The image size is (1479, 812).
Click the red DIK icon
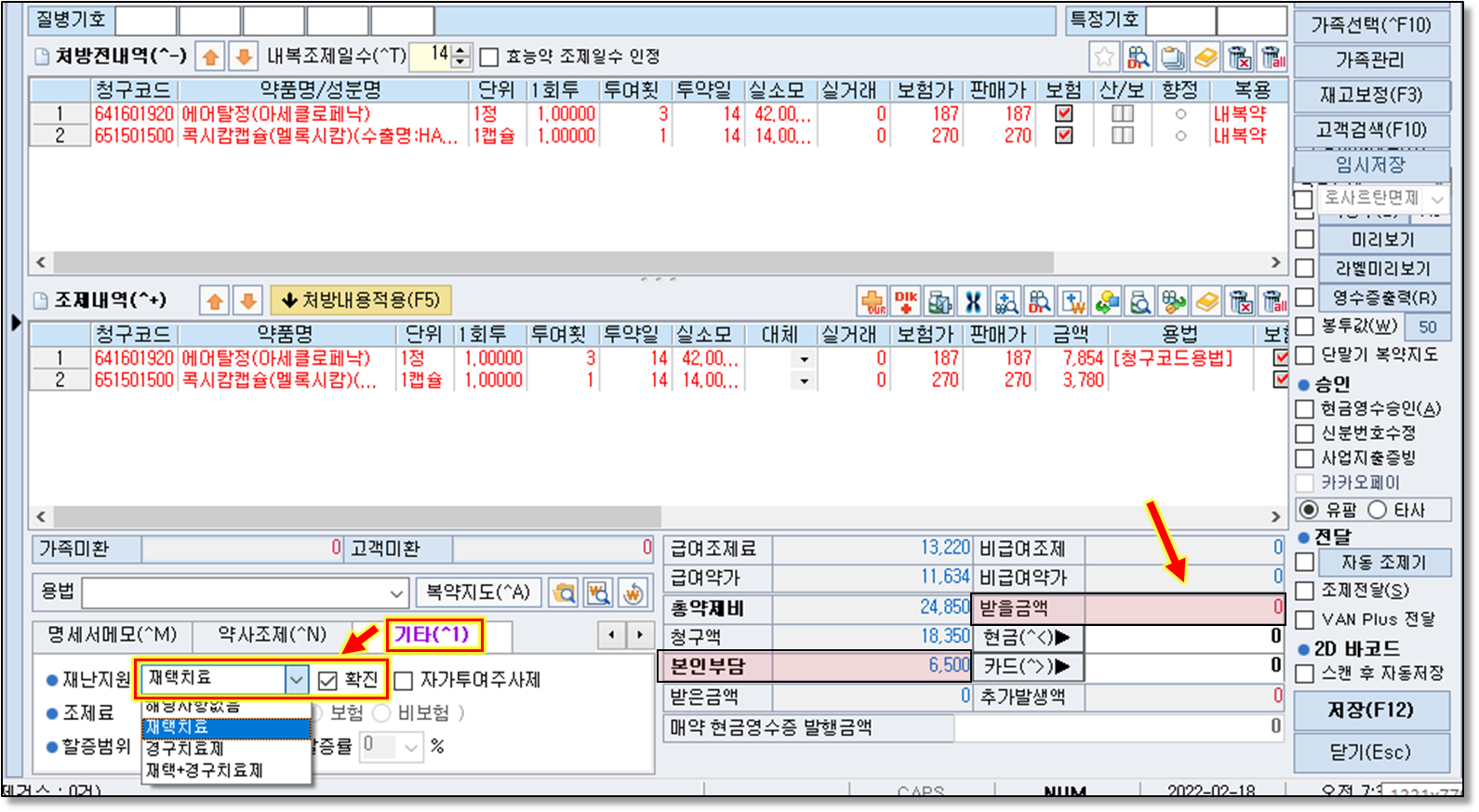click(x=906, y=301)
